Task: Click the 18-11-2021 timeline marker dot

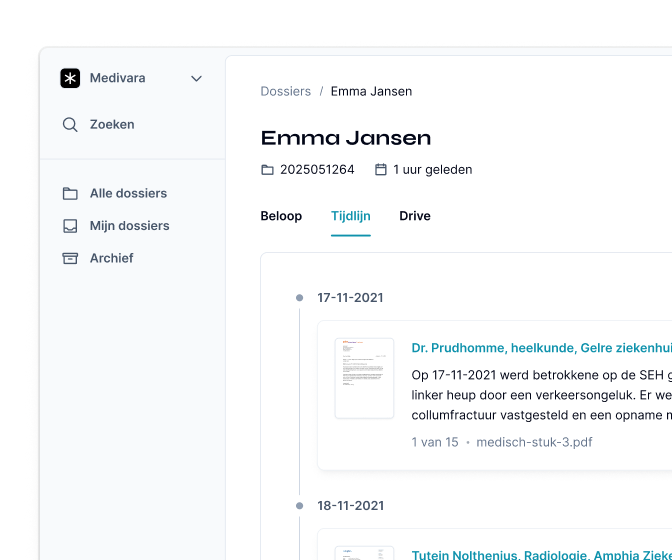Action: tap(300, 506)
